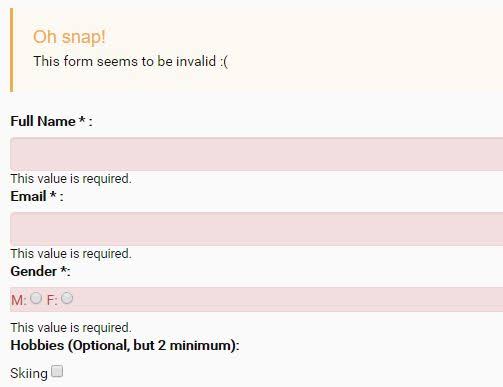This screenshot has width=503, height=387.
Task: Click the M: label text
Action: coord(19,300)
